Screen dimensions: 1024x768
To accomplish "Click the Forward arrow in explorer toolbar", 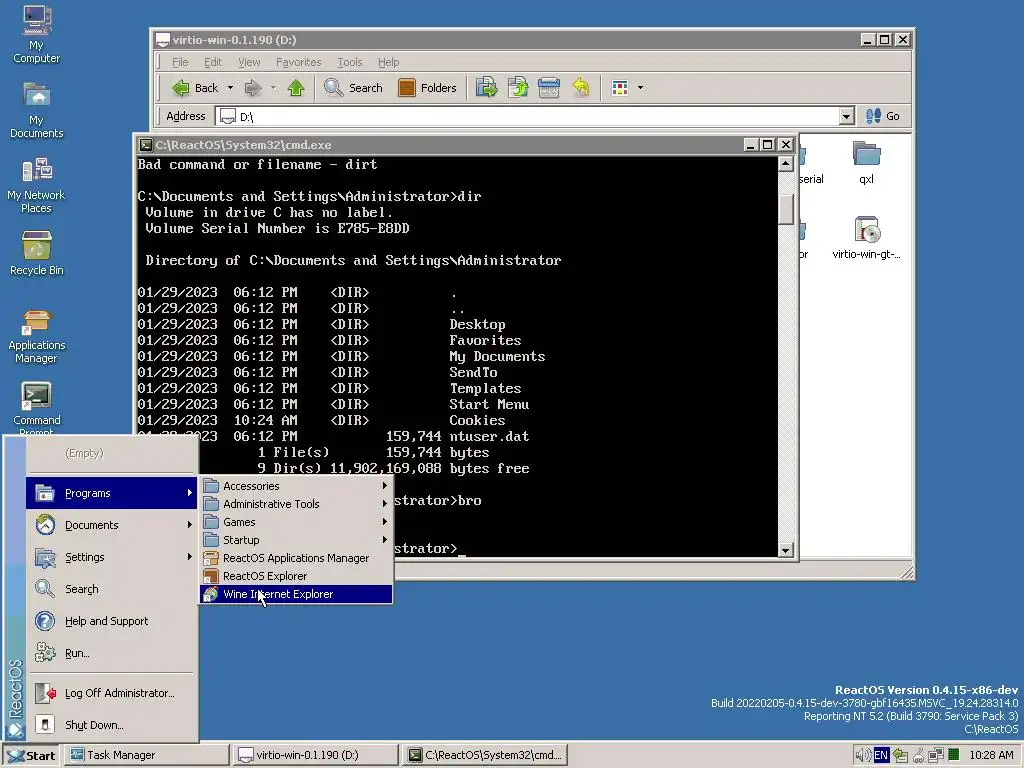I will click(253, 88).
